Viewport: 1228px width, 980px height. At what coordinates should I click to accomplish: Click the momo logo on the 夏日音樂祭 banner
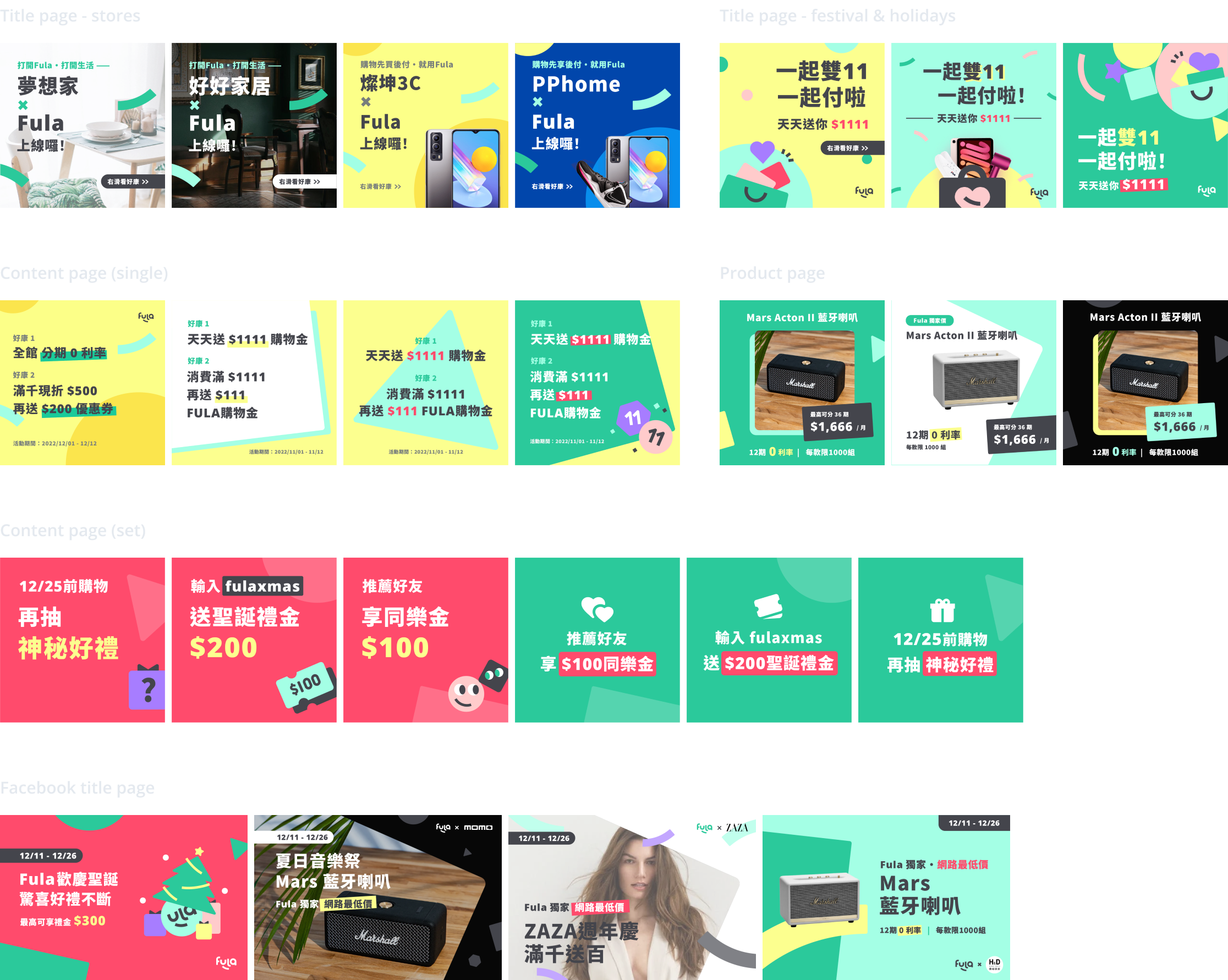coord(478,828)
